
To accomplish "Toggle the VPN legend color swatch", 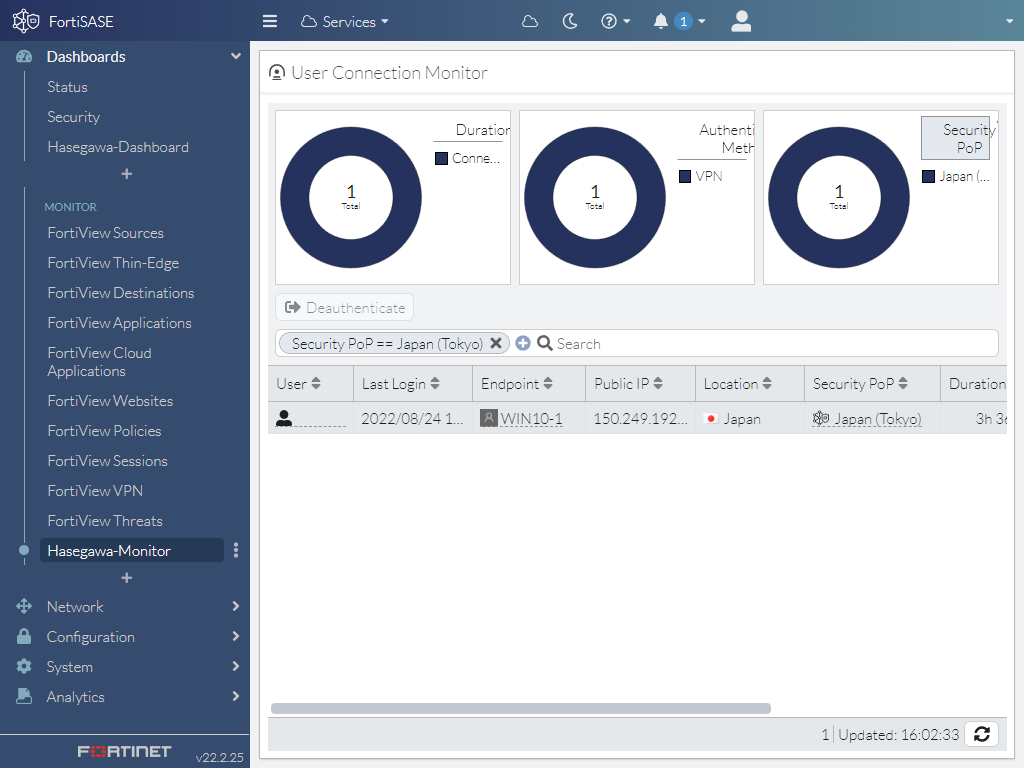I will pos(685,176).
